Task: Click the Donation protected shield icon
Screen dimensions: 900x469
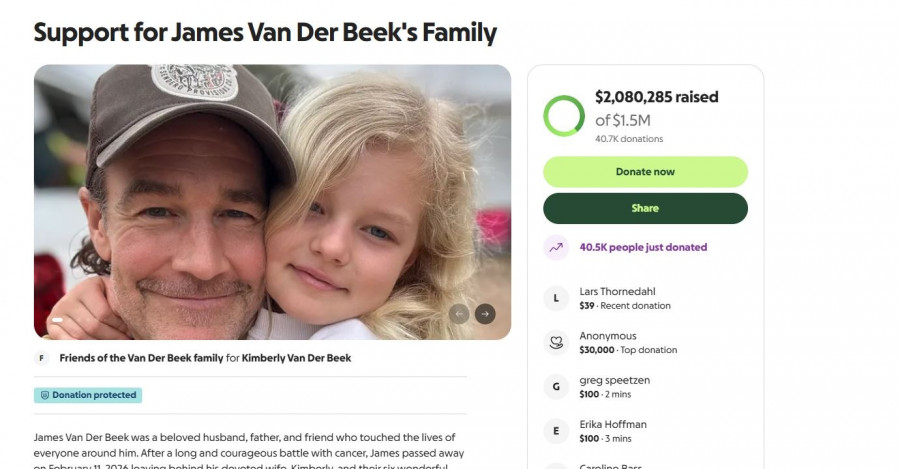Action: 45,395
